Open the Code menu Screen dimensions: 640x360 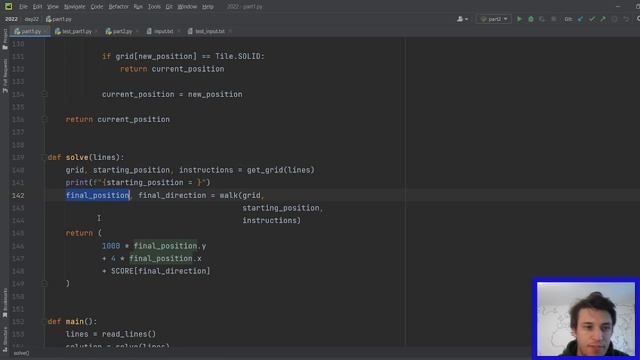[97, 7]
